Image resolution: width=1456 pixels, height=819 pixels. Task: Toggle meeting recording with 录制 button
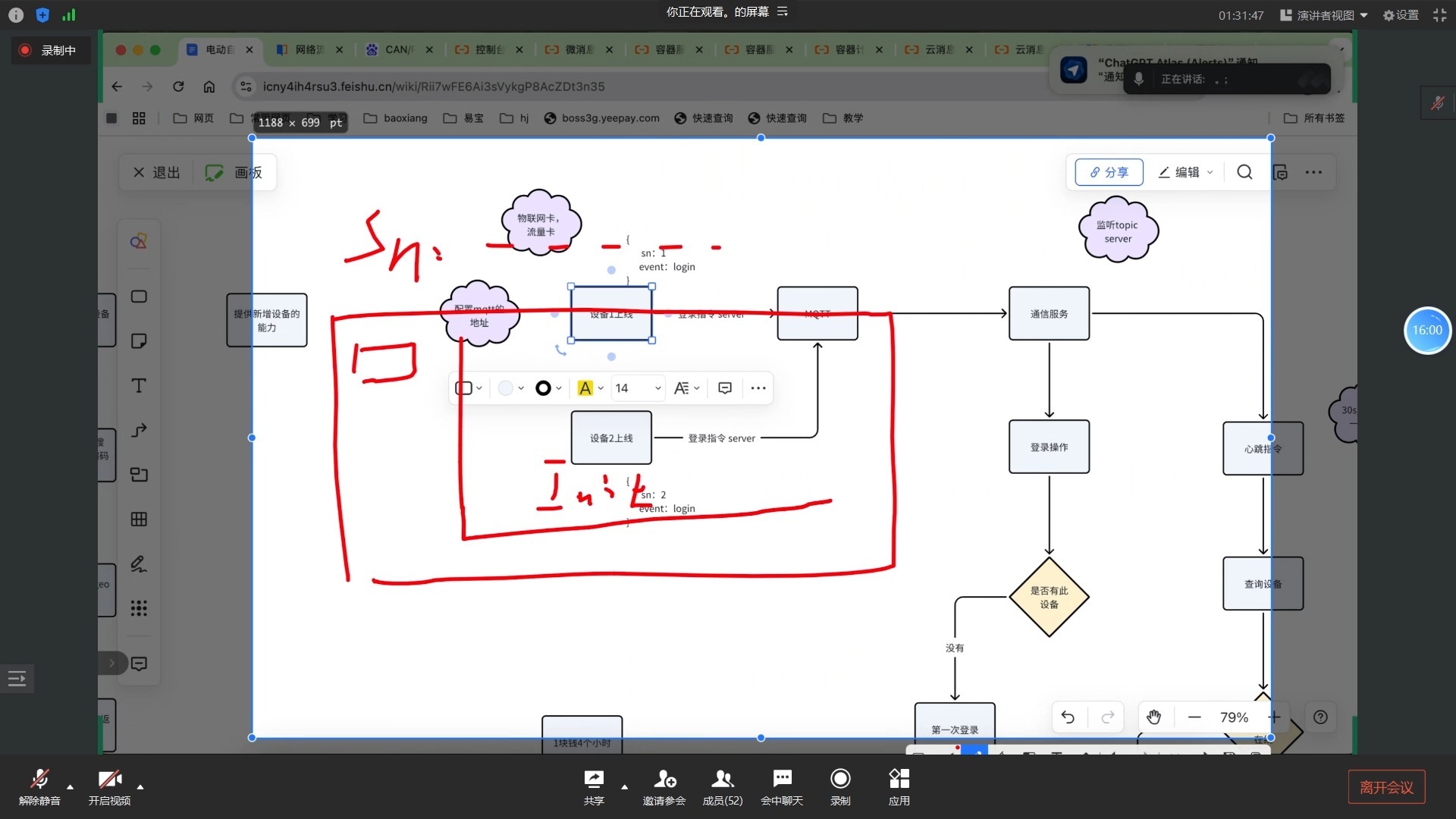(x=840, y=786)
